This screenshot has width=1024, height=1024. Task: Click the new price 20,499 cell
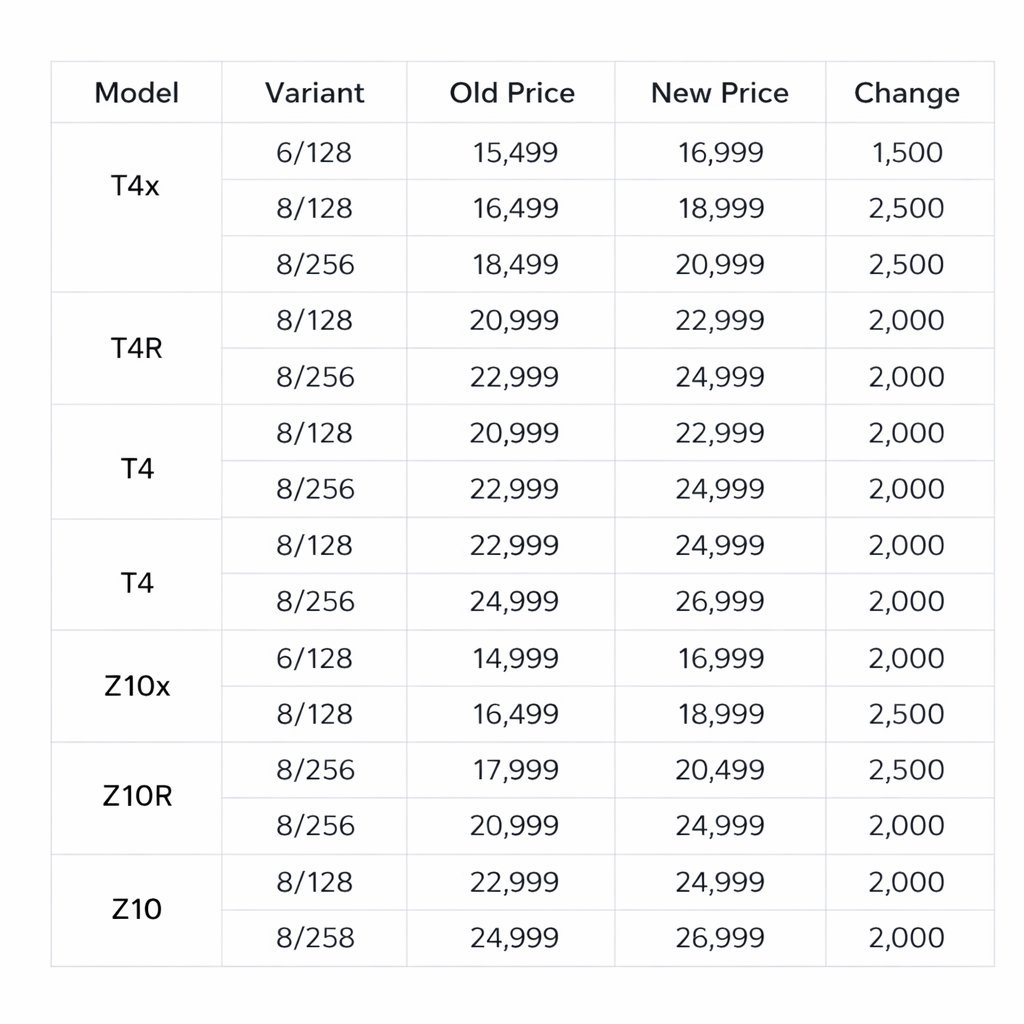click(721, 770)
